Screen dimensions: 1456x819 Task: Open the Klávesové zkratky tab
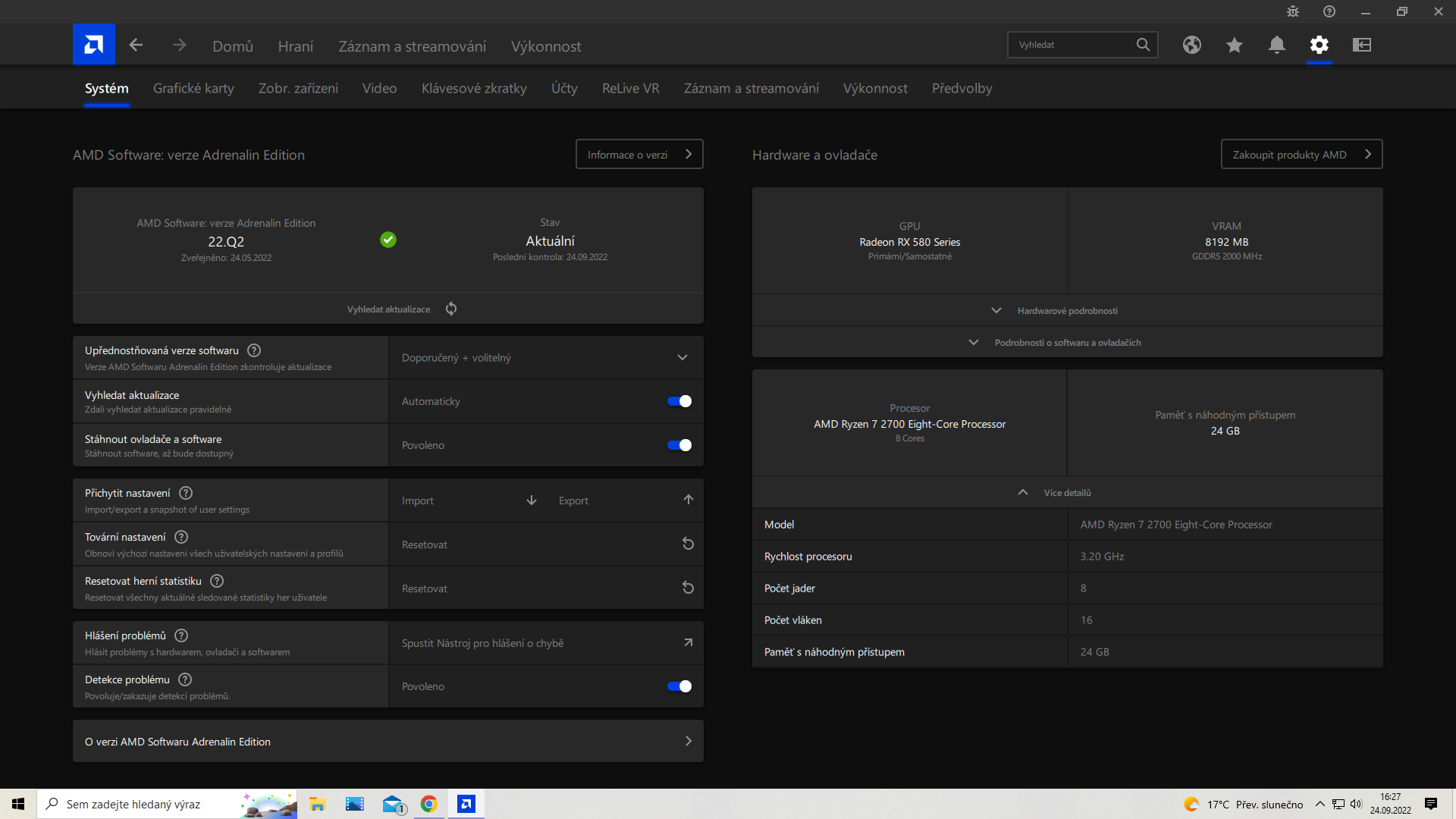point(474,88)
